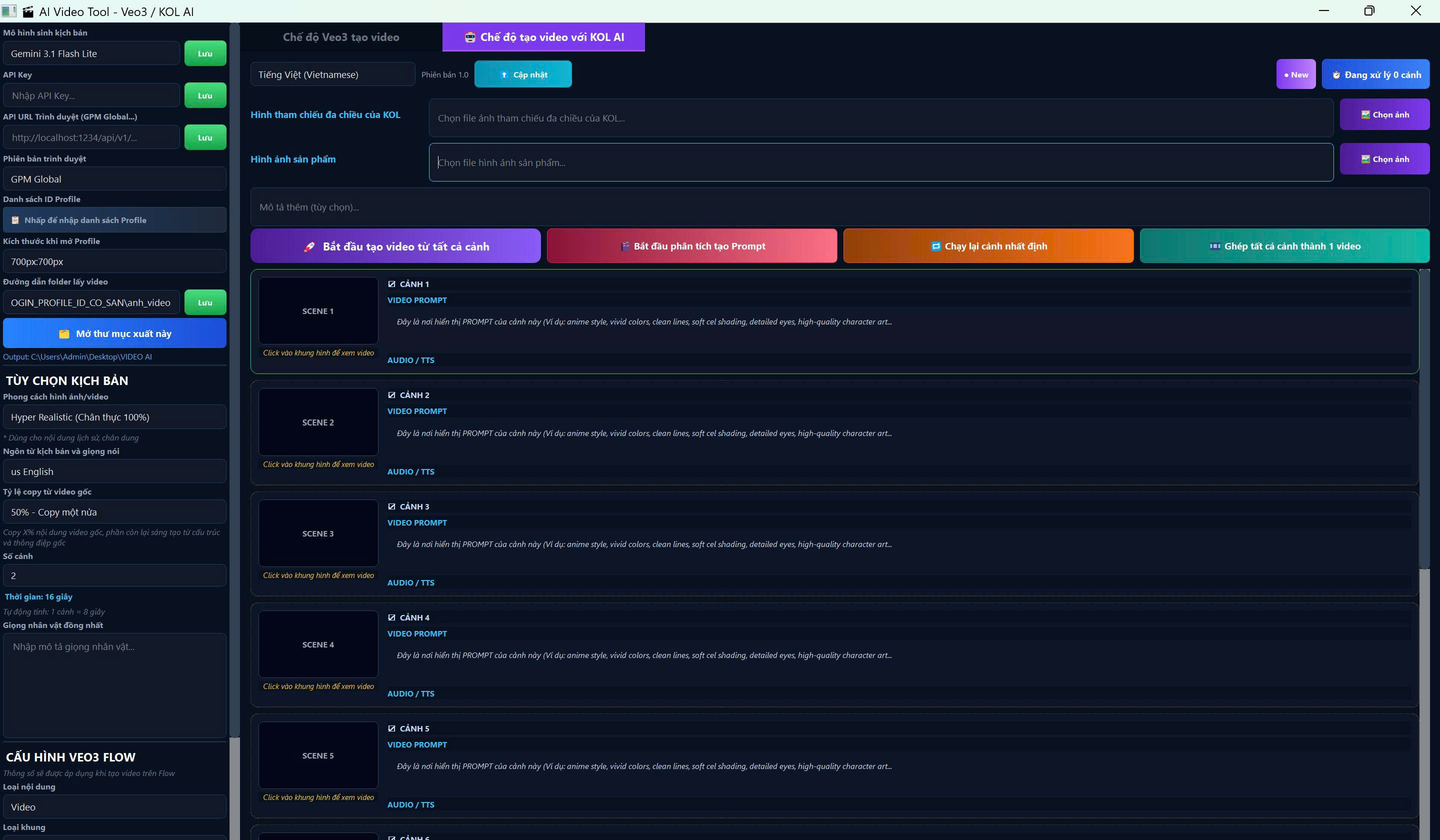Toggle the CẢNH 5 checkbox
Viewport: 1440px width, 840px height.
coord(391,728)
